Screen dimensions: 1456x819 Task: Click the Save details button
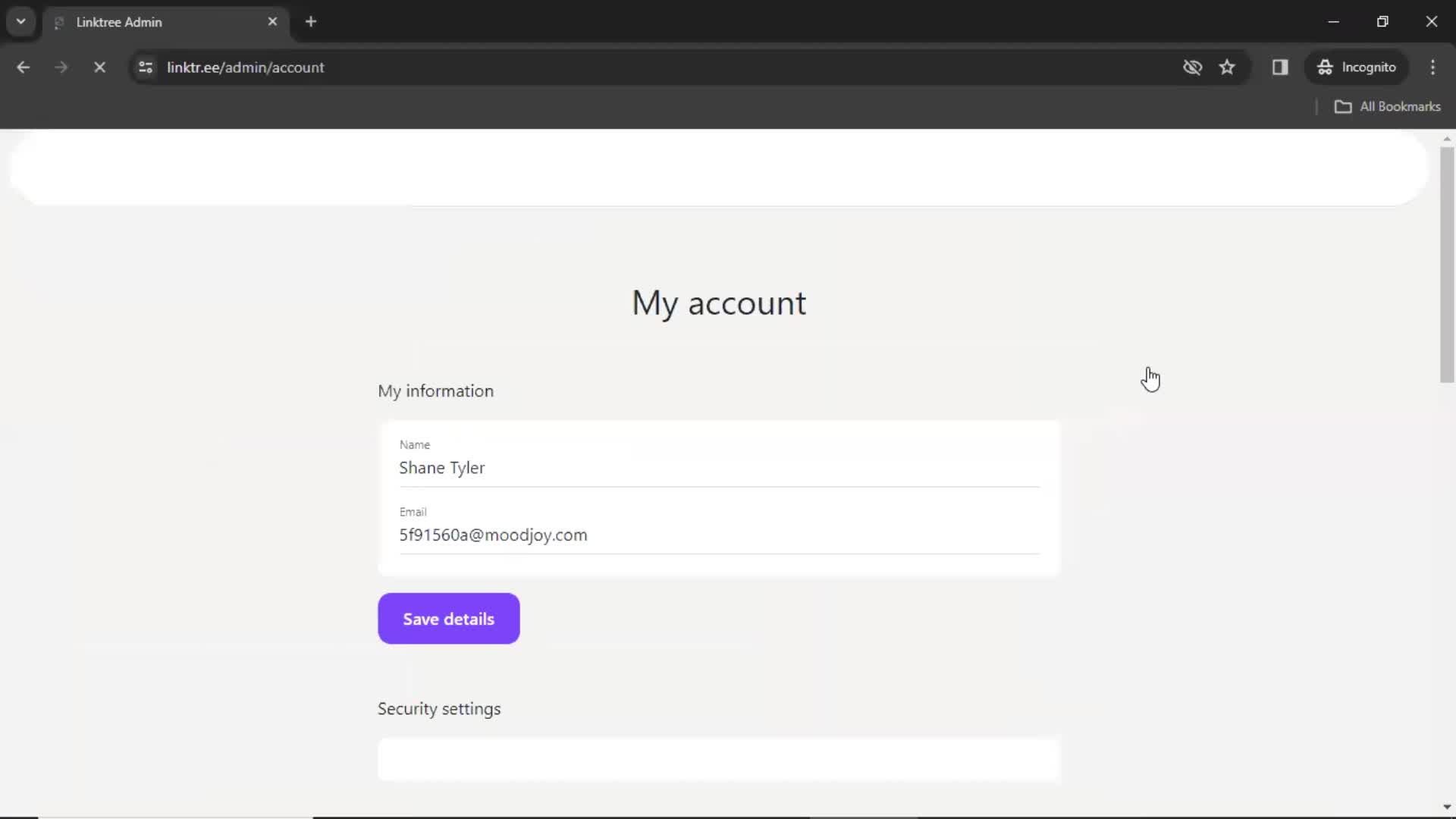[449, 619]
